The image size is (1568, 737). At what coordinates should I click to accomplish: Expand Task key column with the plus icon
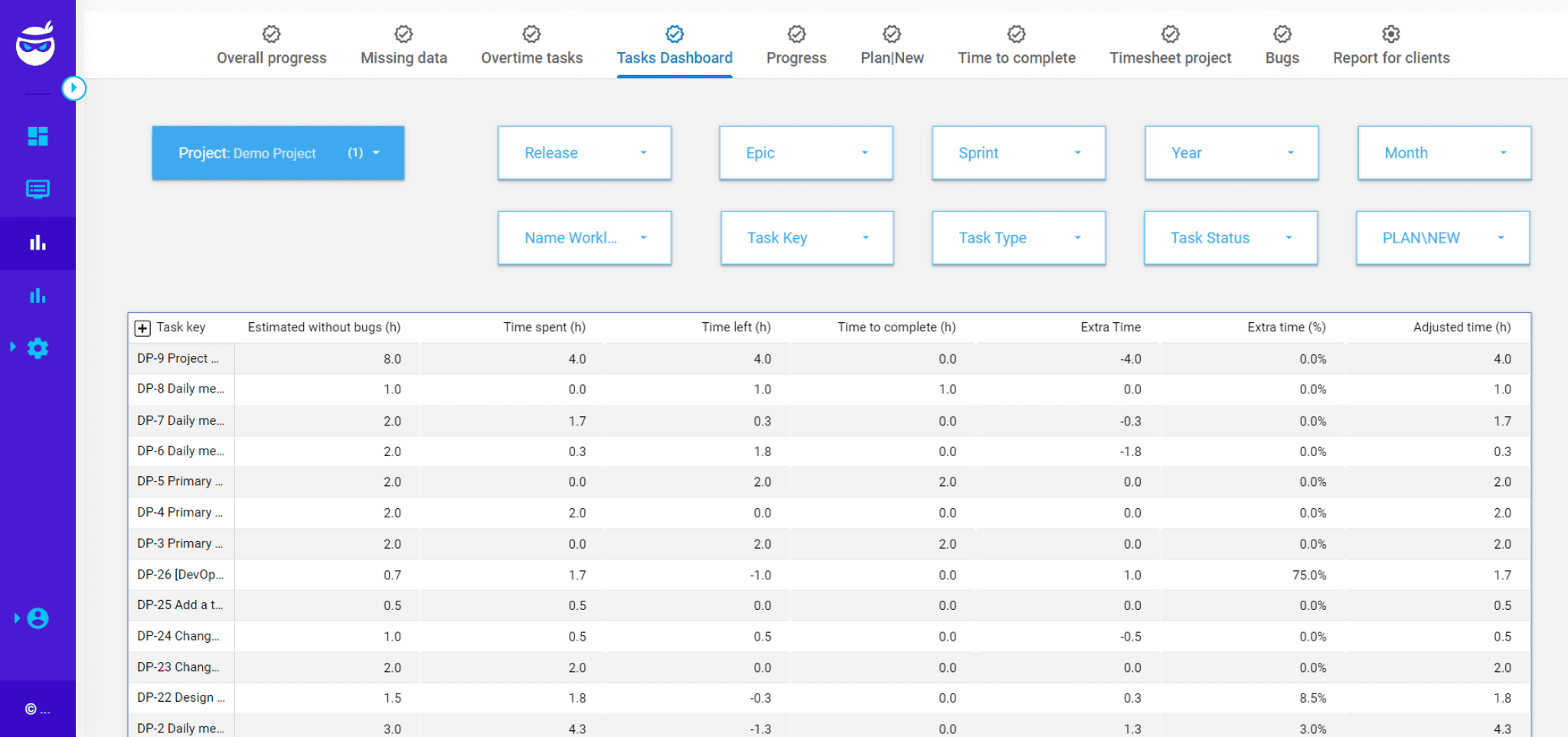pos(142,328)
